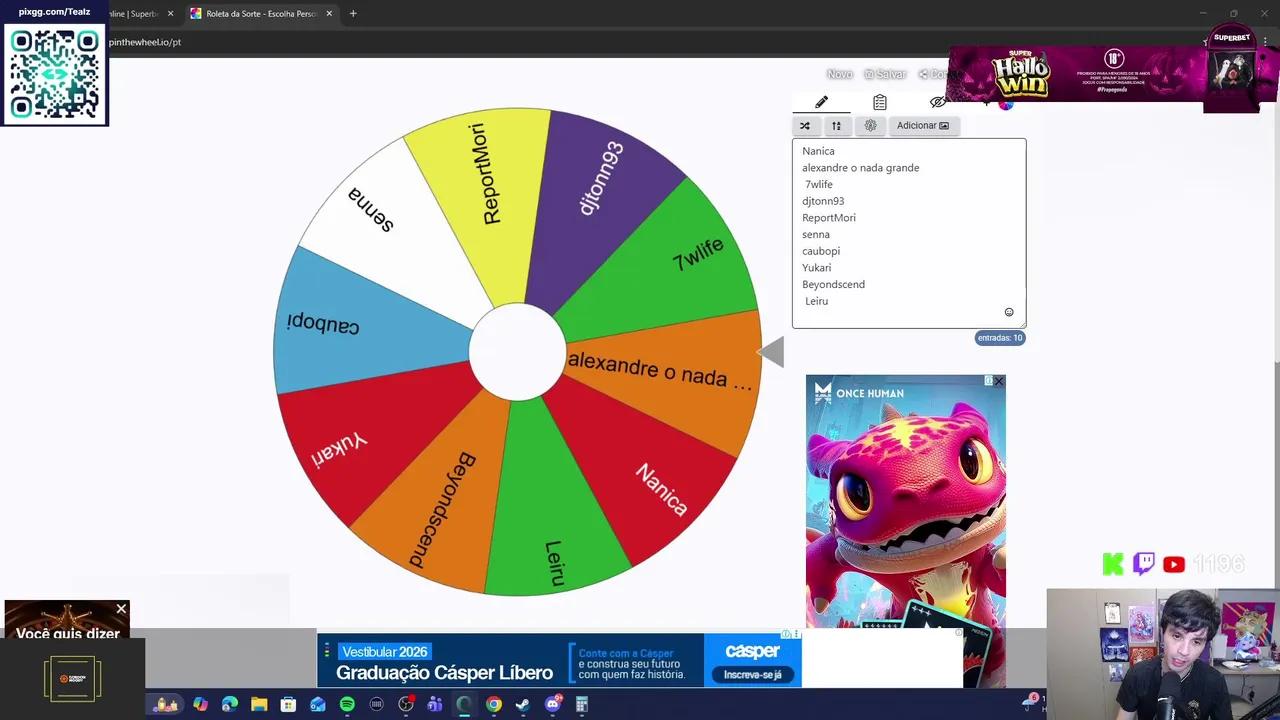
Task: Hide entries using the crossed-eye toggle
Action: (x=936, y=101)
